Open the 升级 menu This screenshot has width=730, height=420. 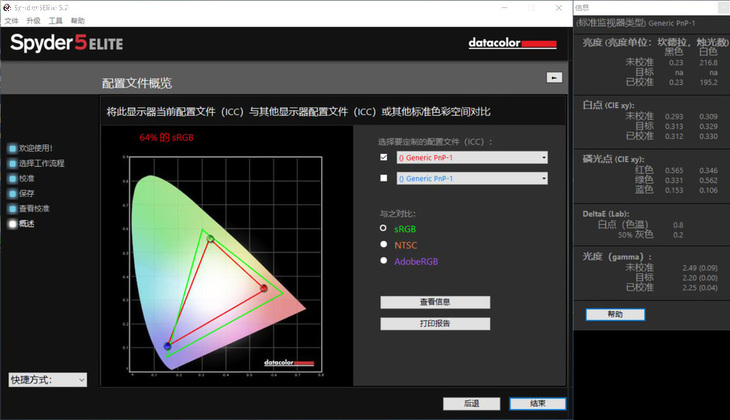[33, 20]
